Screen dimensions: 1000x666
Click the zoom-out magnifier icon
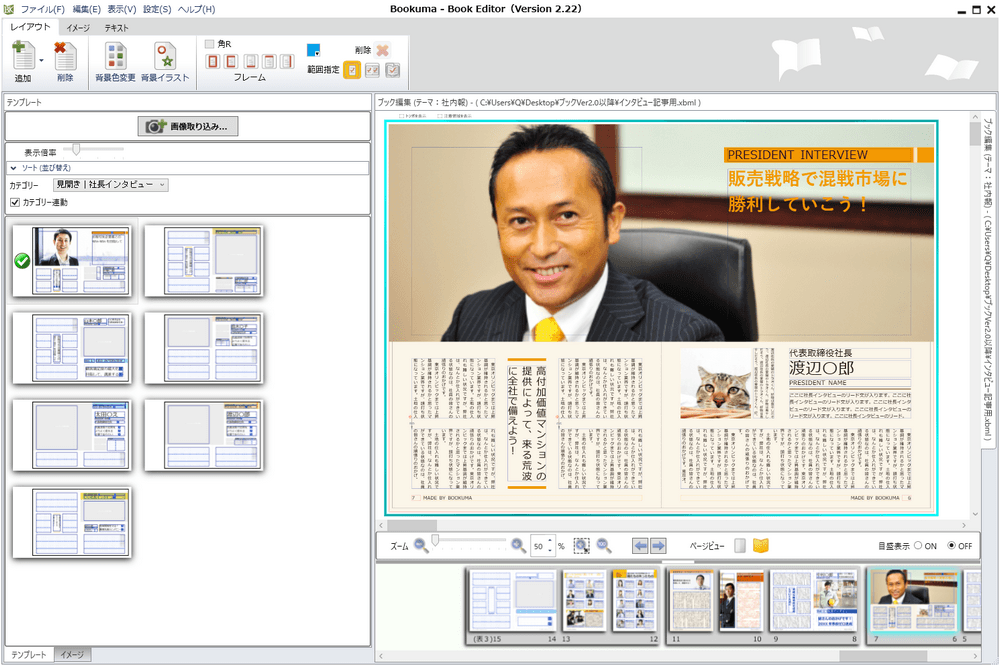click(x=421, y=545)
